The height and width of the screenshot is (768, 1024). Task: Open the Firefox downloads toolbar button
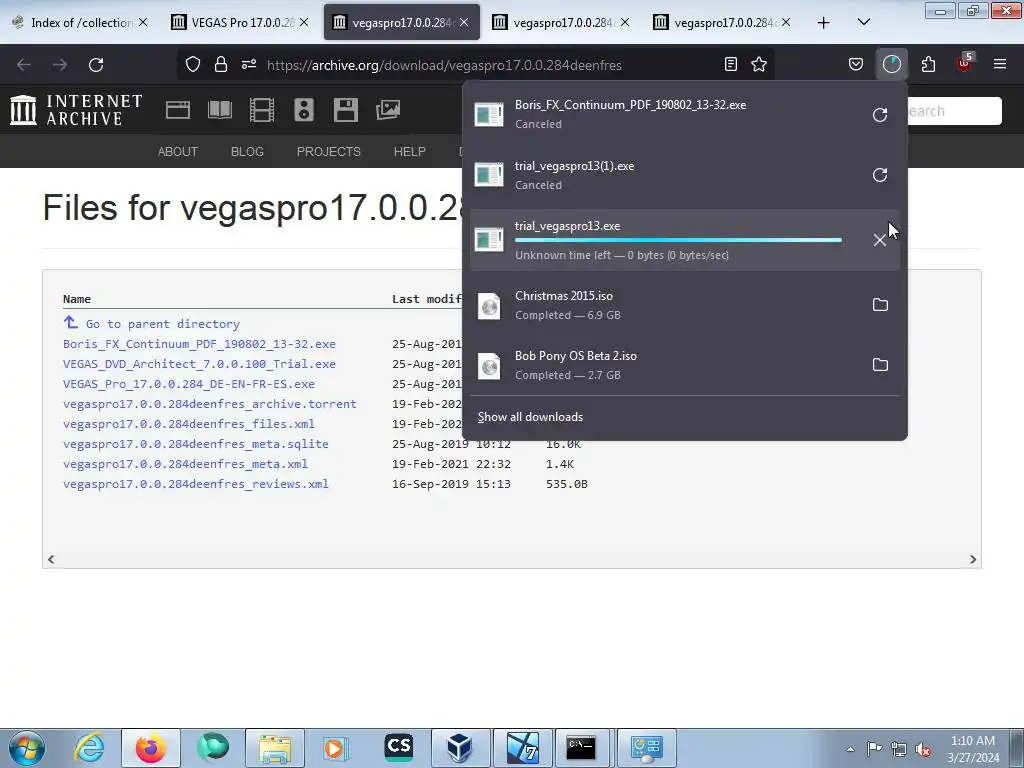pos(891,64)
